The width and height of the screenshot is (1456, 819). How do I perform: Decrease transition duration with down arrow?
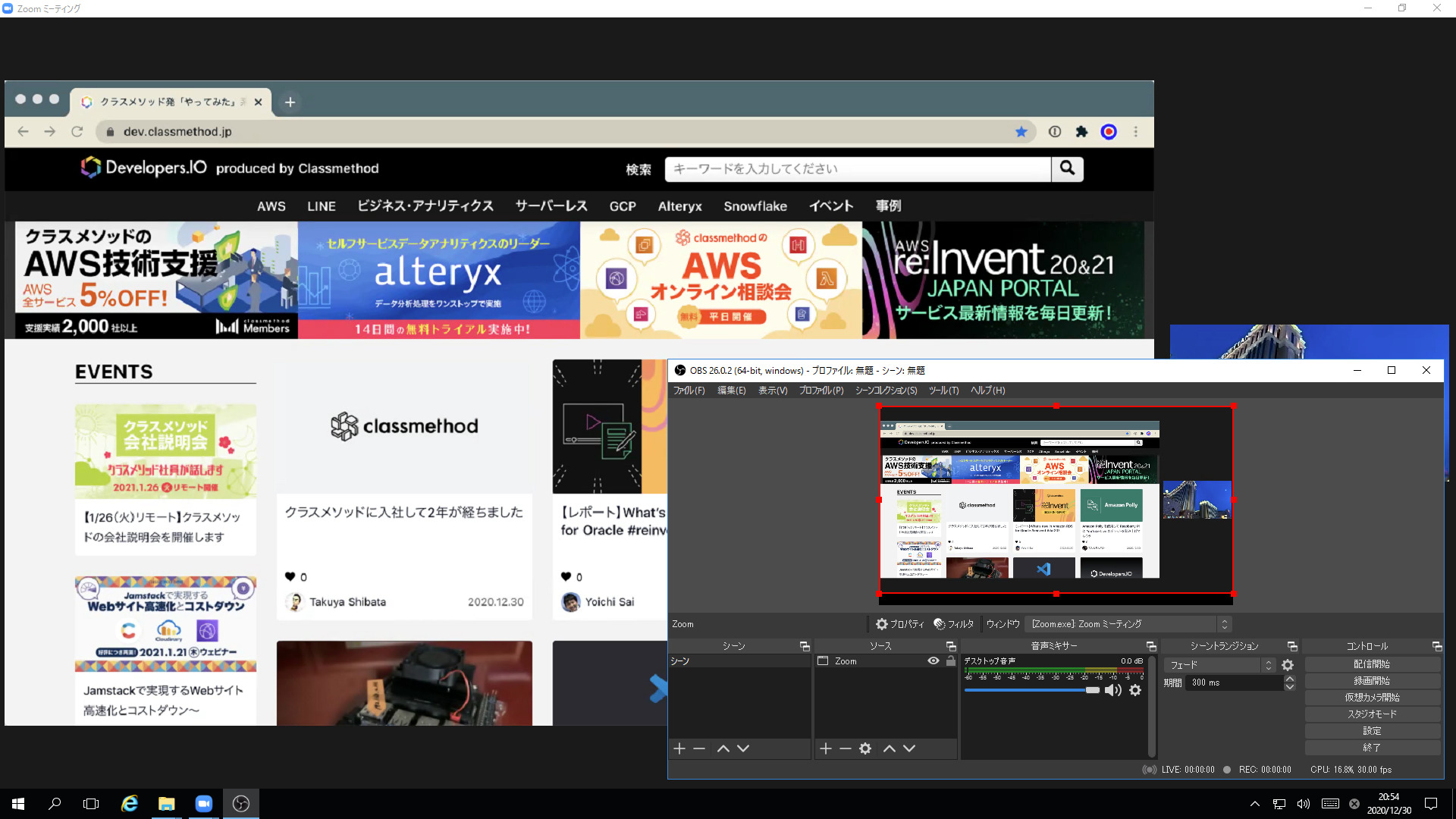pyautogui.click(x=1289, y=687)
